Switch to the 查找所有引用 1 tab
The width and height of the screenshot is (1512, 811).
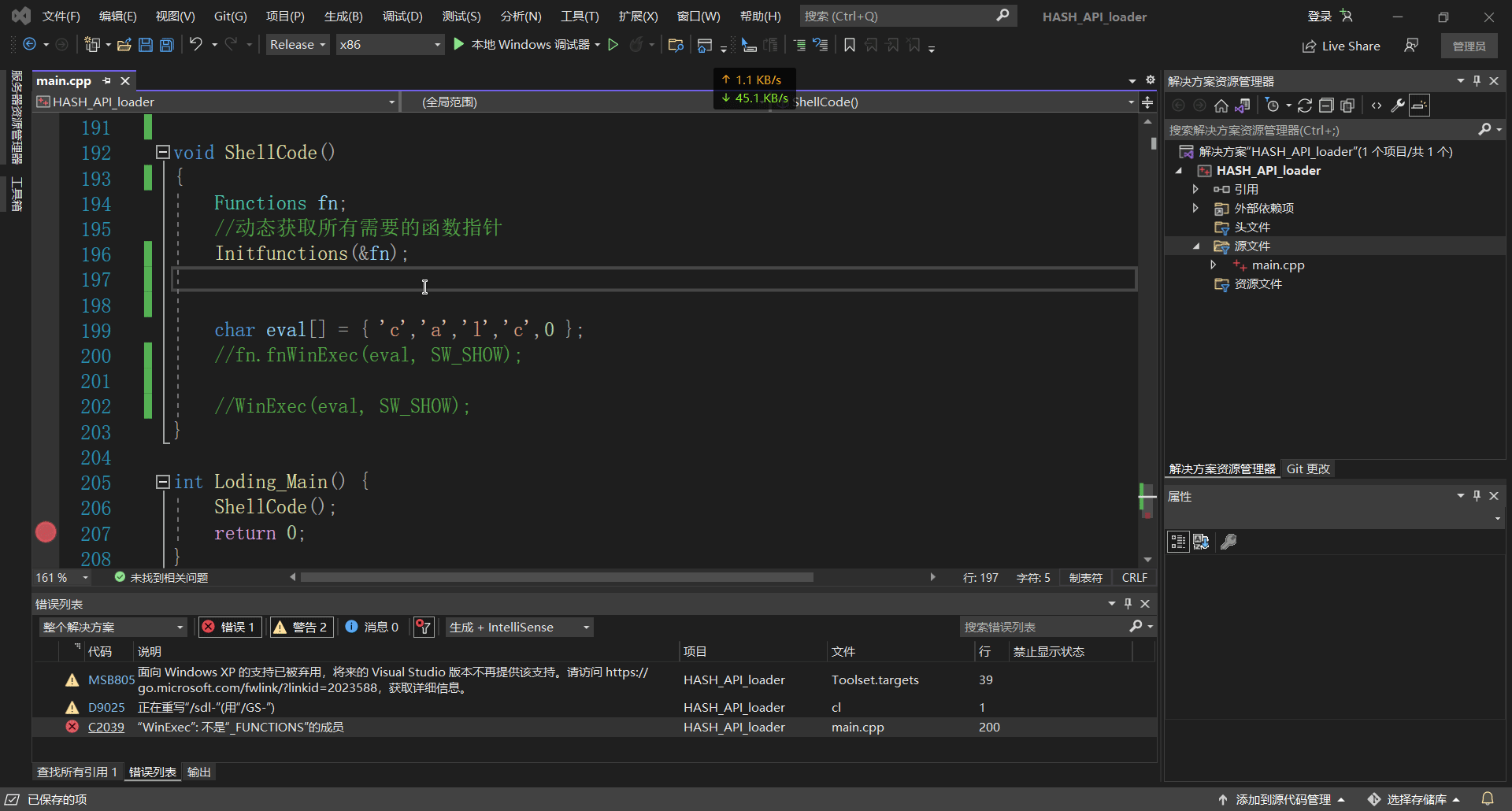[76, 772]
